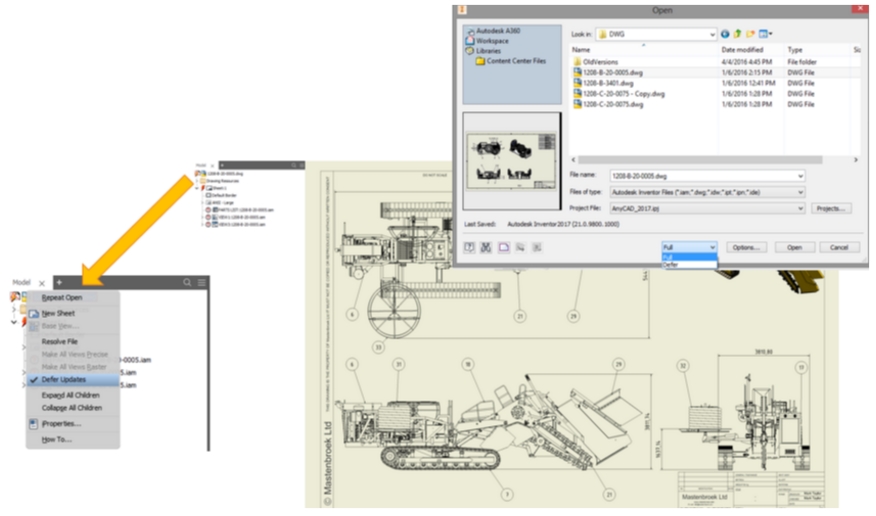Viewport: 876px width, 516px height.
Task: Click the plus icon in Model browser header
Action: [59, 283]
